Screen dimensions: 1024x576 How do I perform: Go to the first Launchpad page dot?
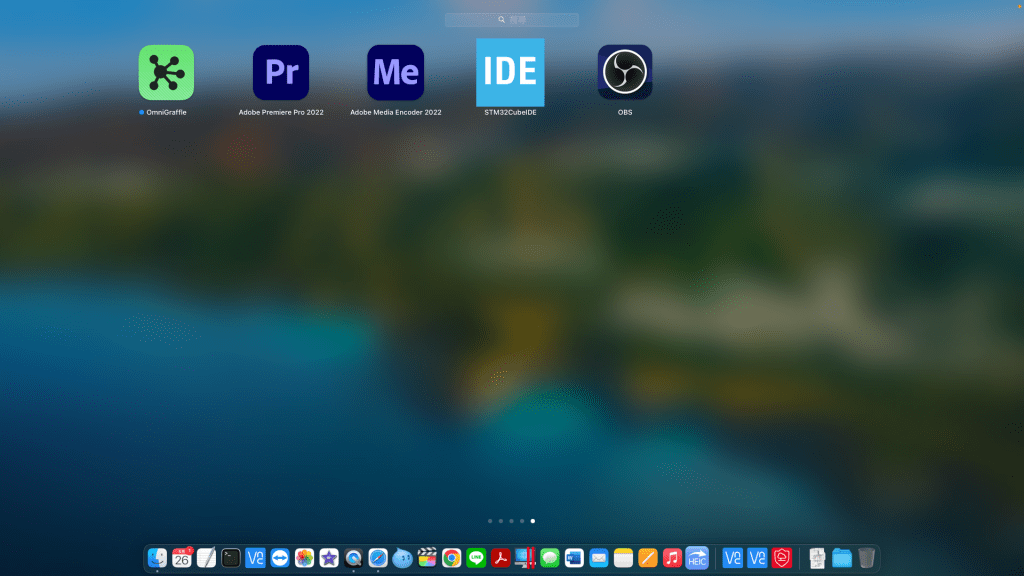pos(489,521)
